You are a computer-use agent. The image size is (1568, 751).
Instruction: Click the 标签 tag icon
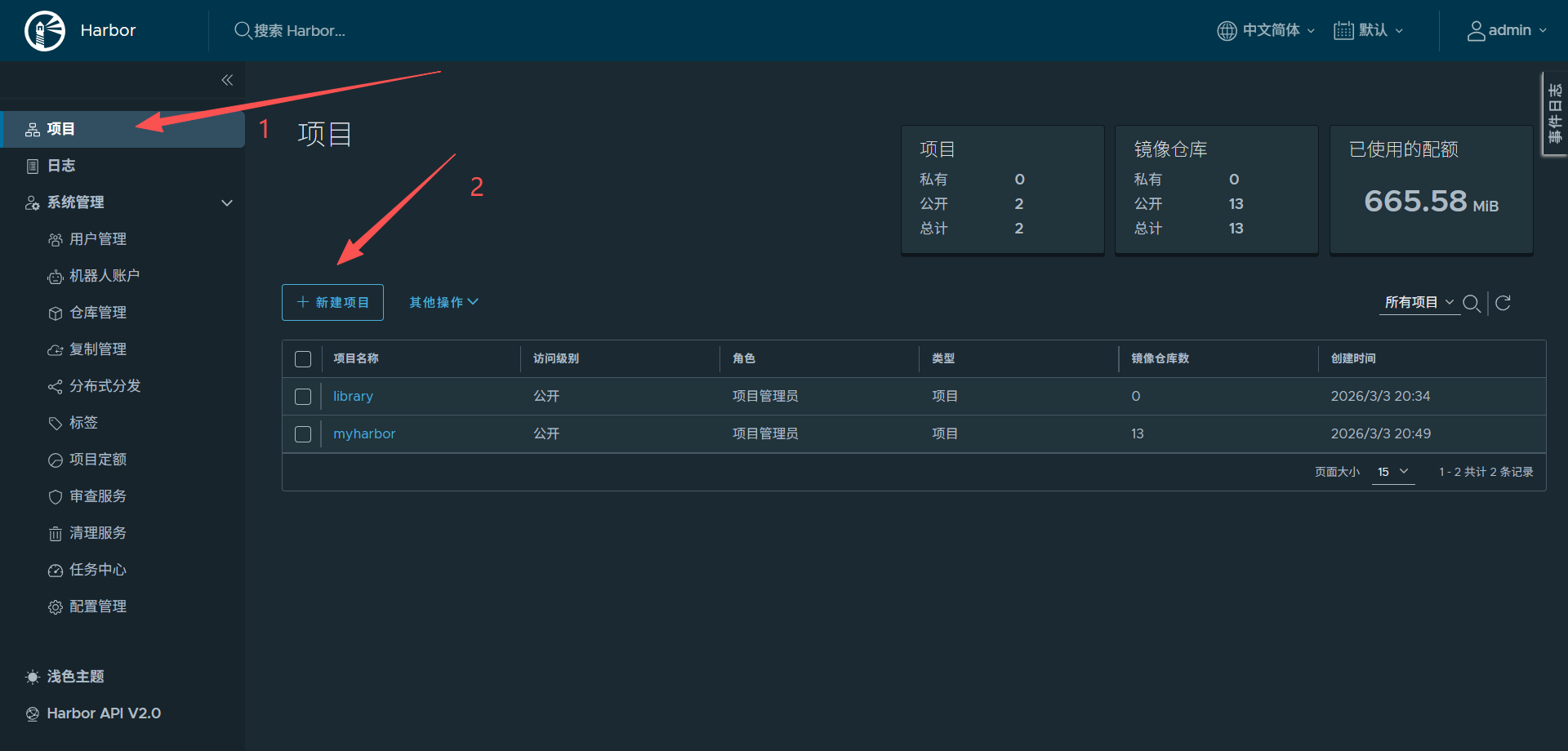55,423
